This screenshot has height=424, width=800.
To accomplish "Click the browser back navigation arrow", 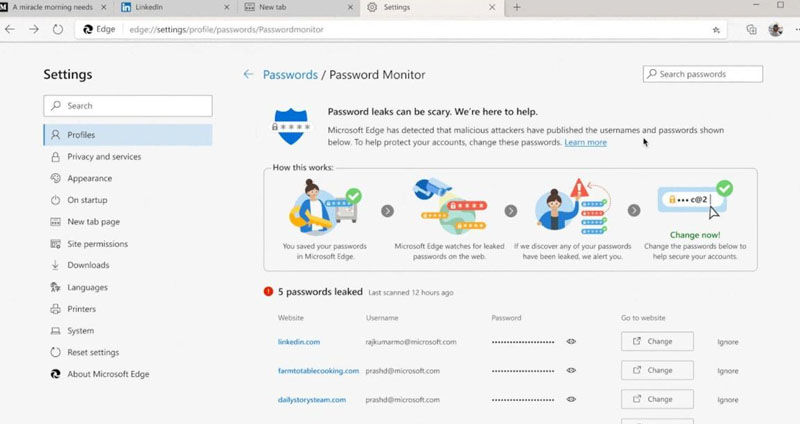I will click(10, 29).
